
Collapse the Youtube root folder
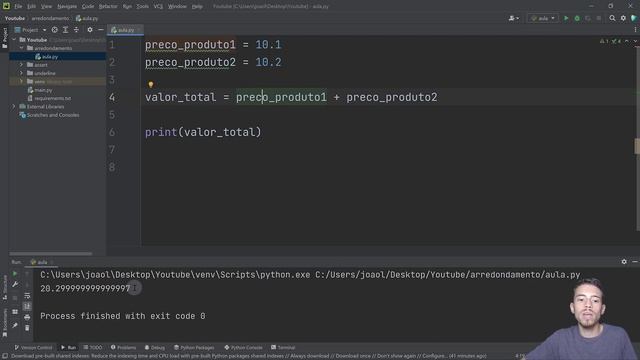14,40
